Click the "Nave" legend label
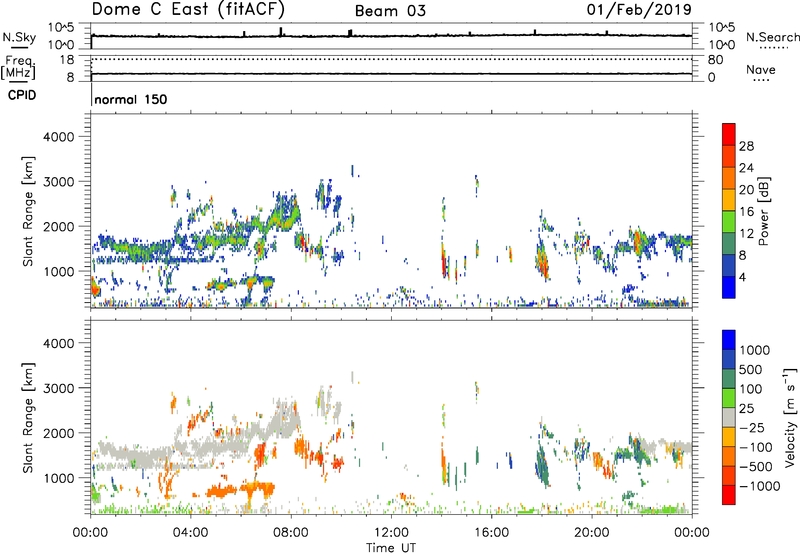The width and height of the screenshot is (800, 554). coord(761,70)
